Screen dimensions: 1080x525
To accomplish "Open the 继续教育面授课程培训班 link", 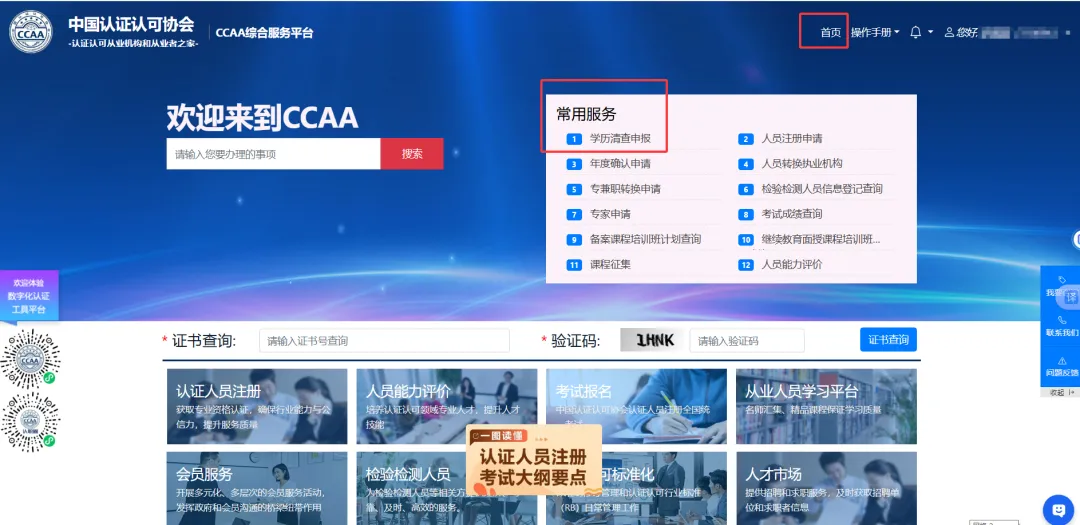I will (821, 240).
